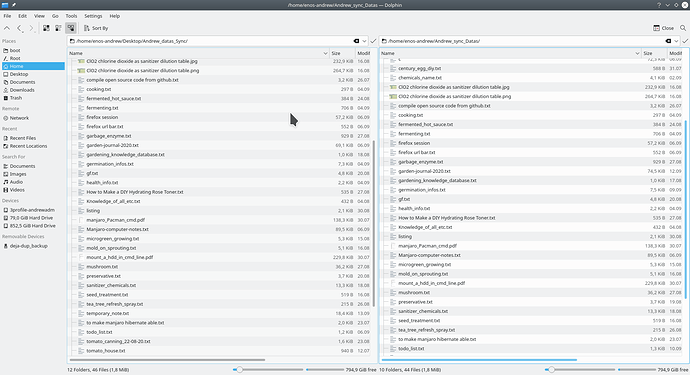Expand right pane location history dropdown
Screen dimensions: 690x375
click(676, 41)
